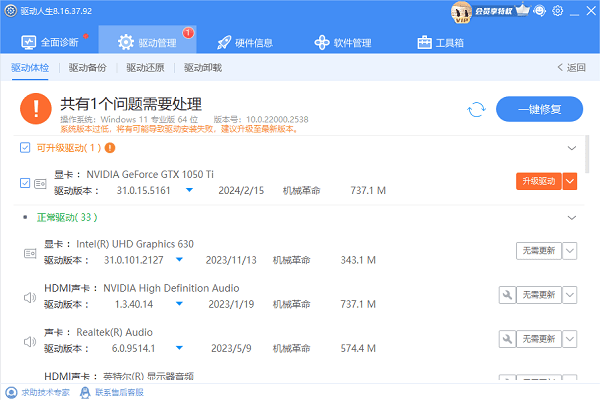
Task: Open version dropdown for GTX 1050 Ti driver
Action: [189, 190]
